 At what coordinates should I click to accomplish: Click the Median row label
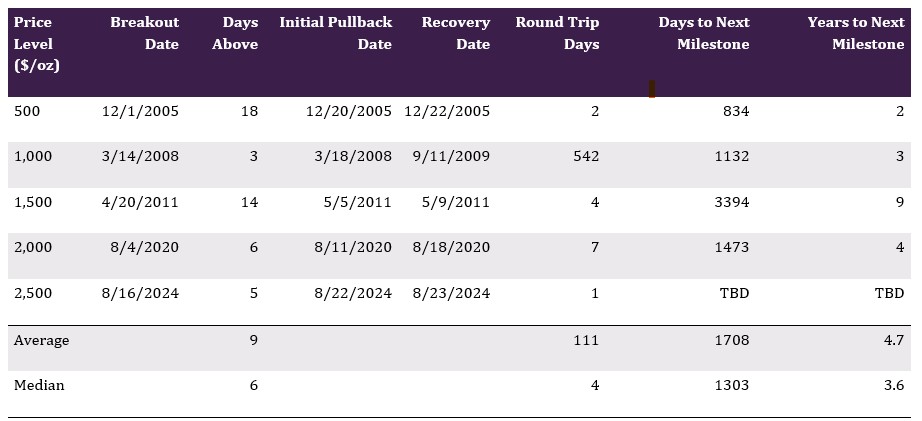(x=39, y=385)
